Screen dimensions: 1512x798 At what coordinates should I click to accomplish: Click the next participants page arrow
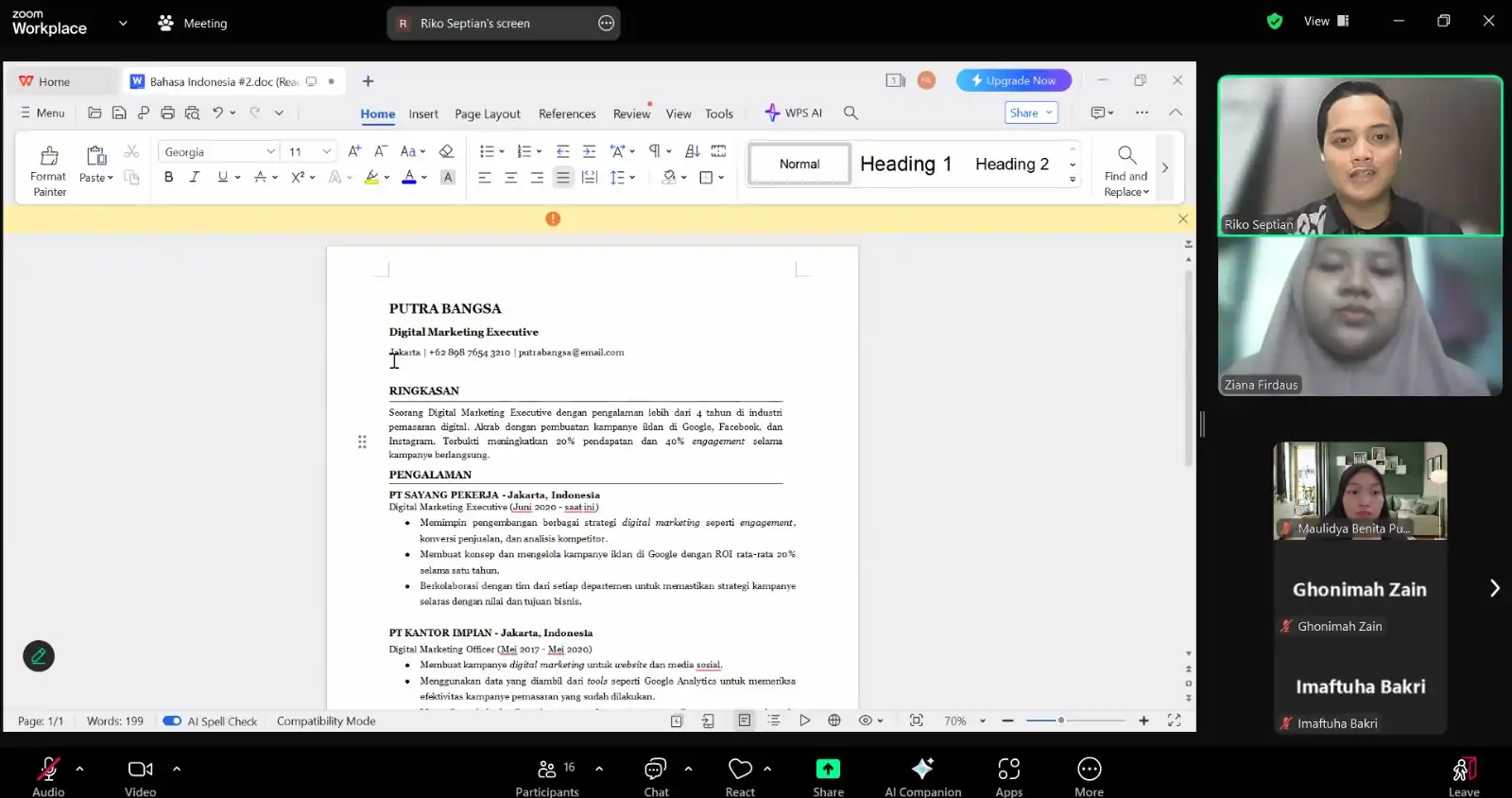pos(1494,588)
